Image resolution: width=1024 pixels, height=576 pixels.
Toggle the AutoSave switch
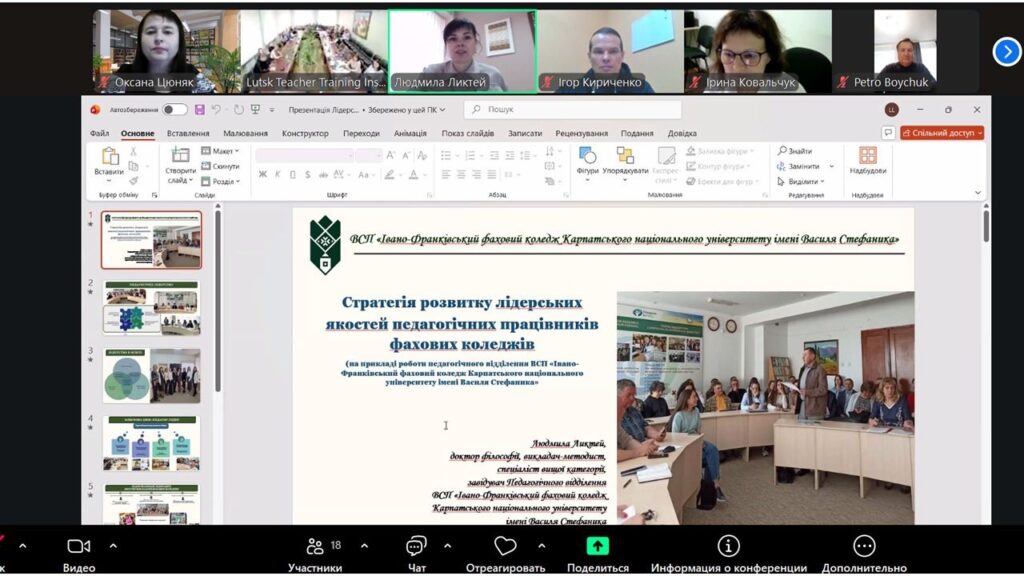(x=175, y=110)
